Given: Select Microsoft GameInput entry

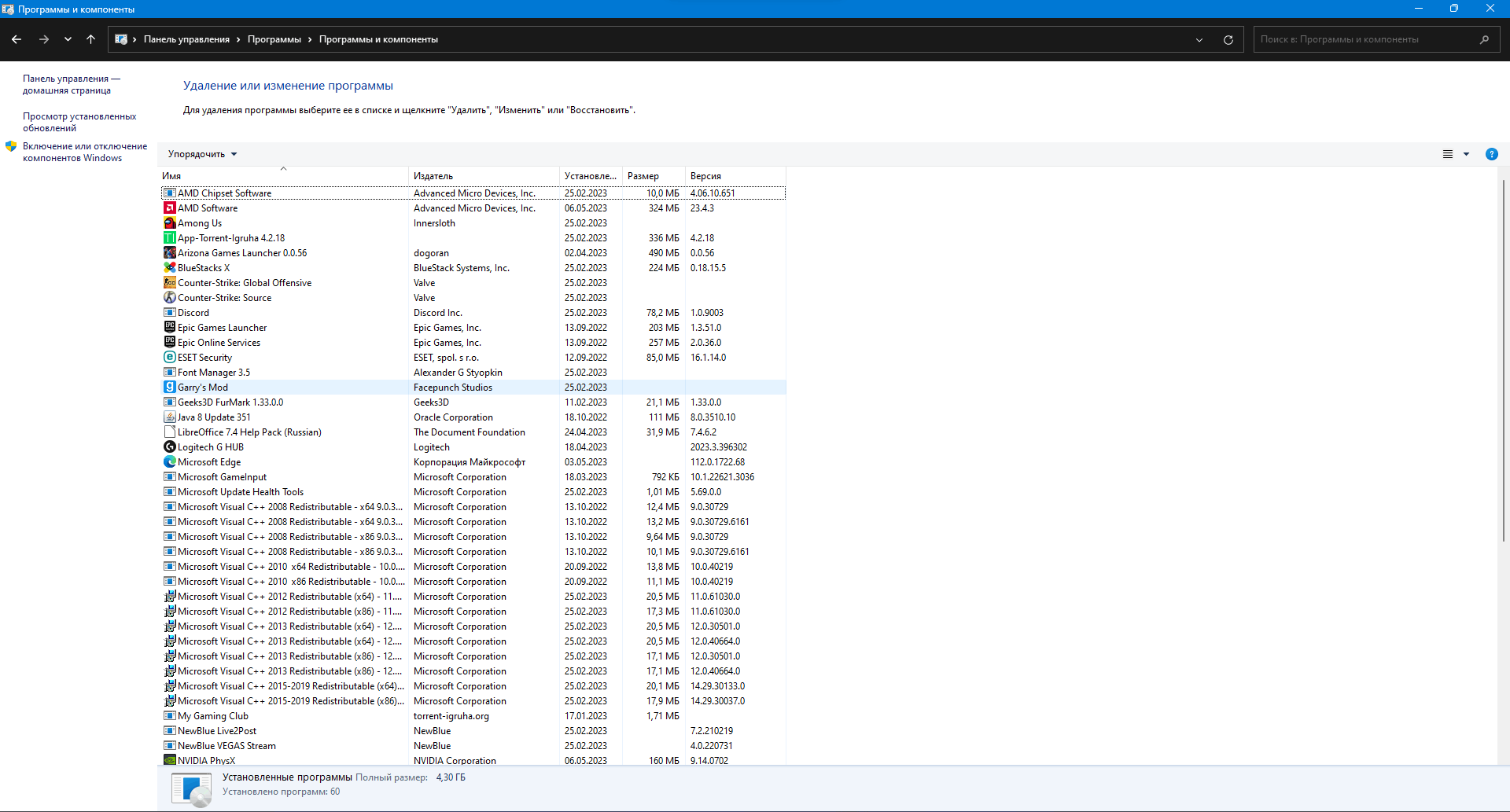Looking at the screenshot, I should 473,477.
